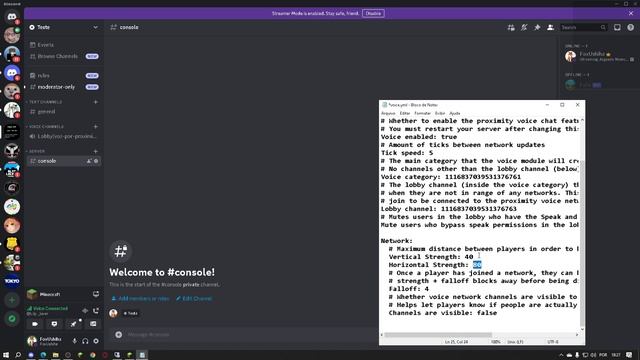Open Ajuda menu in Notepad
This screenshot has width=640, height=360.
[455, 113]
